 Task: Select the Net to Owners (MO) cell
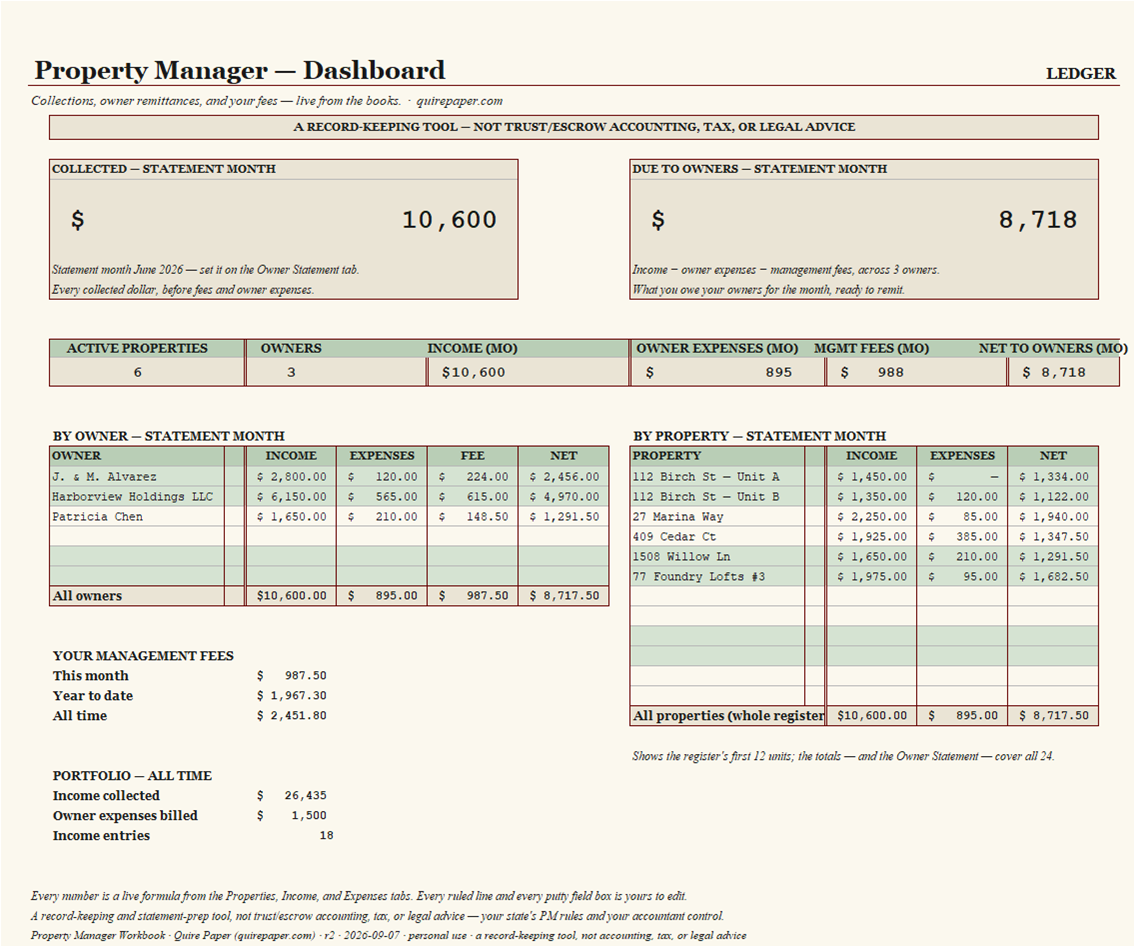1063,372
